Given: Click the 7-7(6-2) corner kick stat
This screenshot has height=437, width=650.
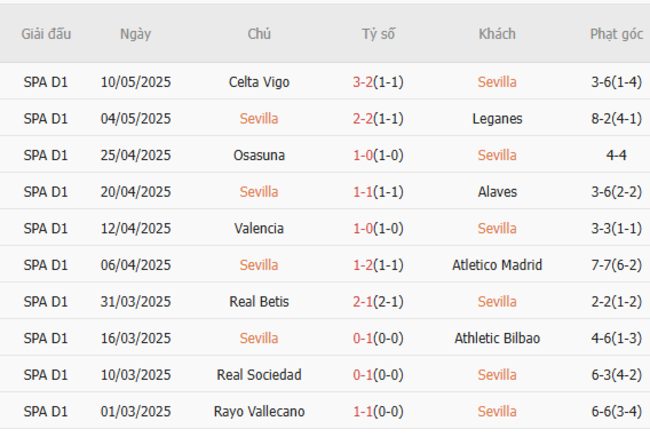Looking at the screenshot, I should [x=616, y=265].
